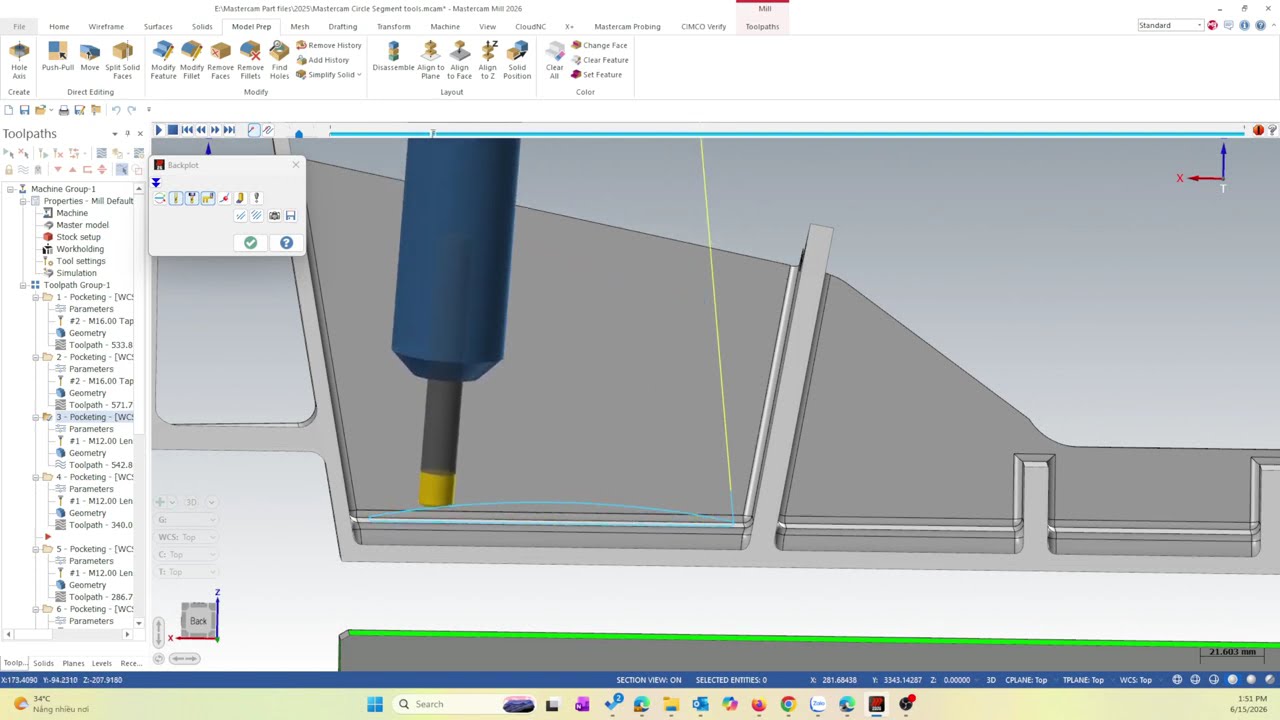
Task: Collapse Properties - Mill Default node
Action: pyautogui.click(x=22, y=201)
